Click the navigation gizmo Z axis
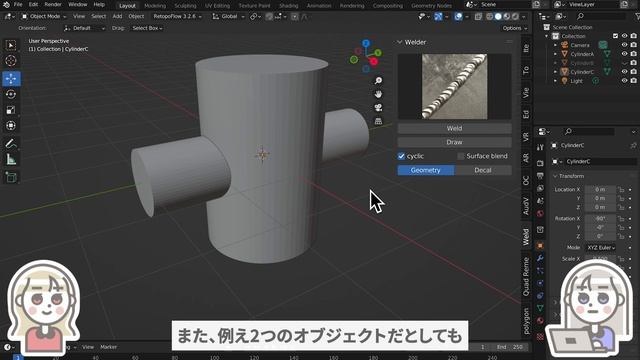Screen dimensions: 640x360 [366, 43]
